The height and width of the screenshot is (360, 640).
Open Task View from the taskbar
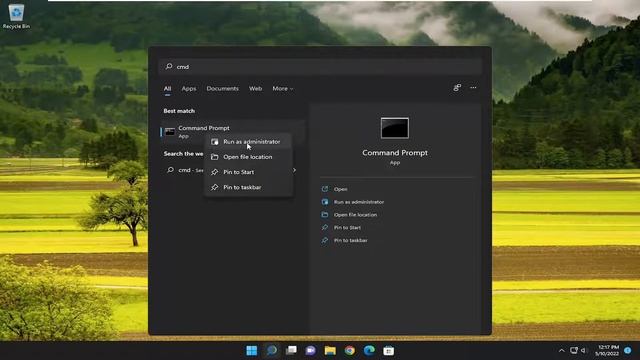pos(291,350)
